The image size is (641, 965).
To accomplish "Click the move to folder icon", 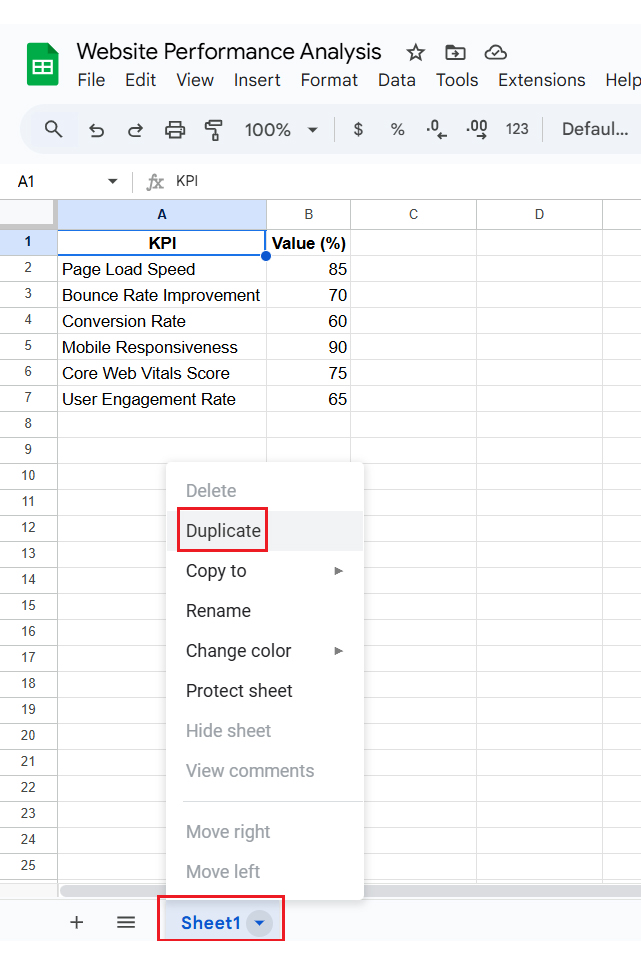I will (x=456, y=52).
